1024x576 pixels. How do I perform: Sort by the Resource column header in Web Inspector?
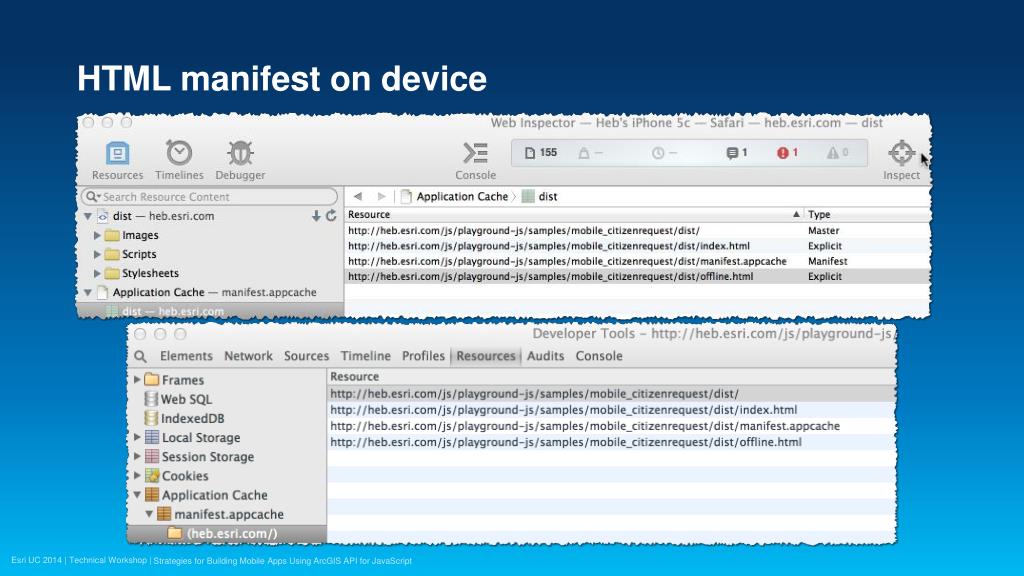coord(573,214)
